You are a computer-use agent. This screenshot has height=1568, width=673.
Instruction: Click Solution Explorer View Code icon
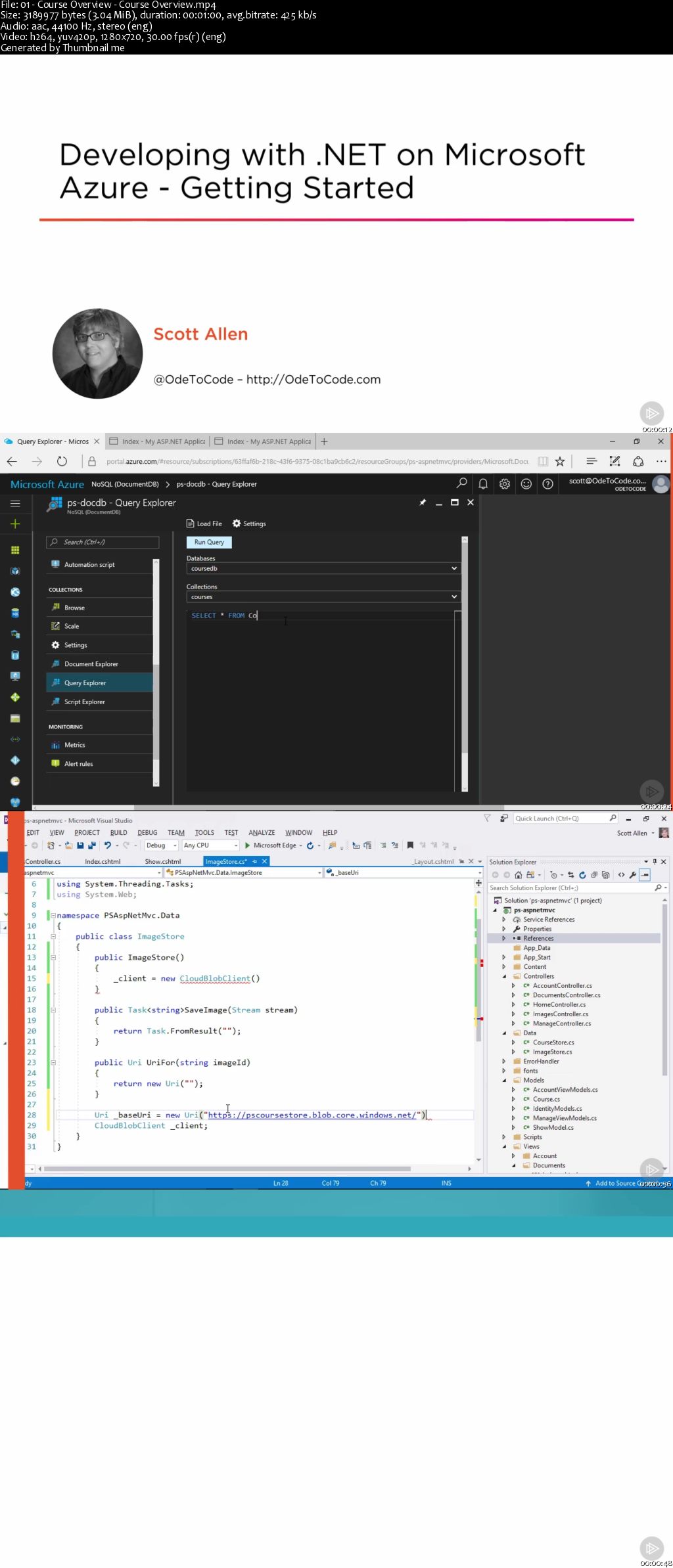(621, 874)
